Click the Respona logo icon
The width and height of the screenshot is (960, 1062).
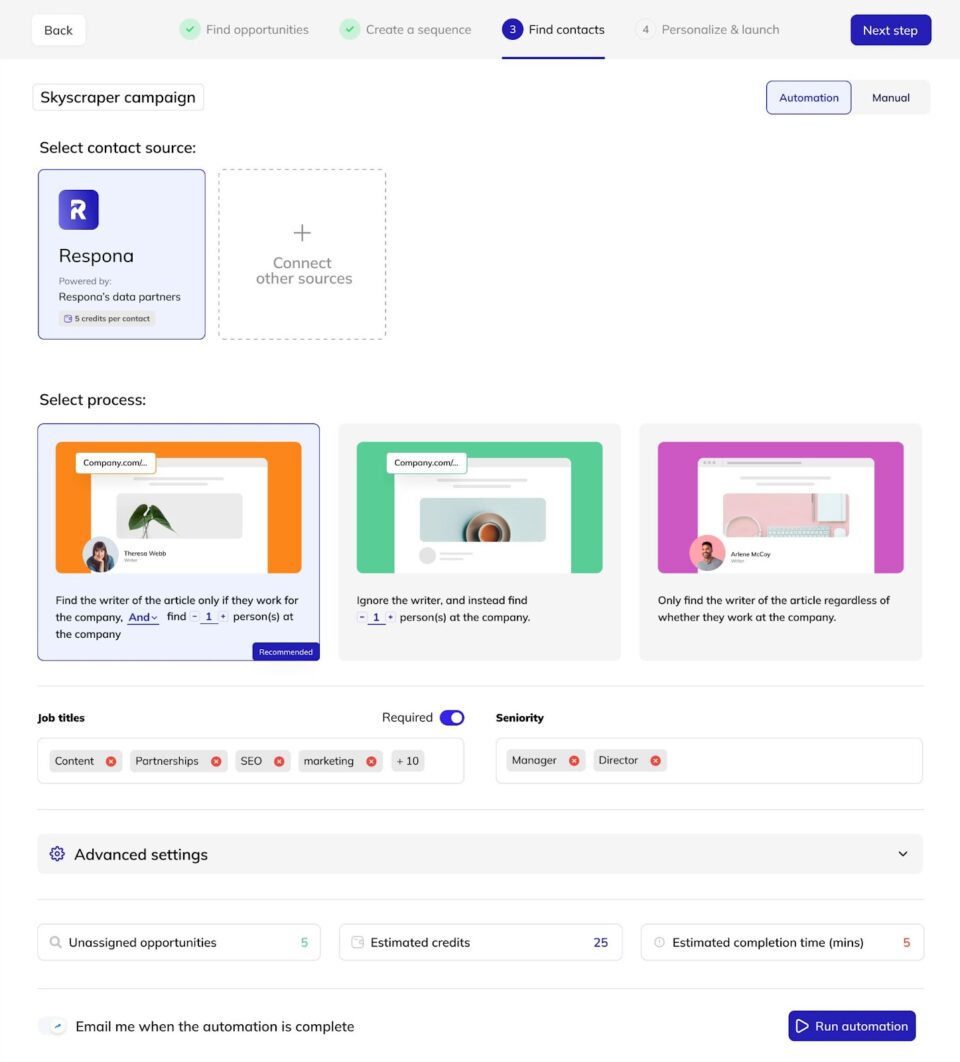pyautogui.click(x=78, y=209)
